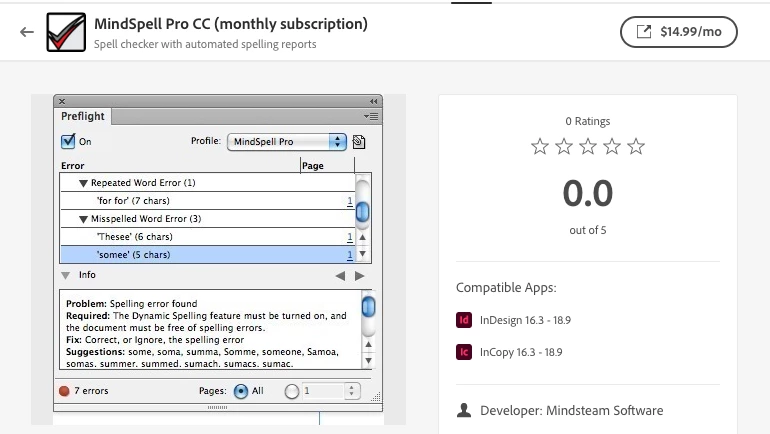
Task: Open the MindSpell Pro profile dropdown
Action: pyautogui.click(x=287, y=142)
